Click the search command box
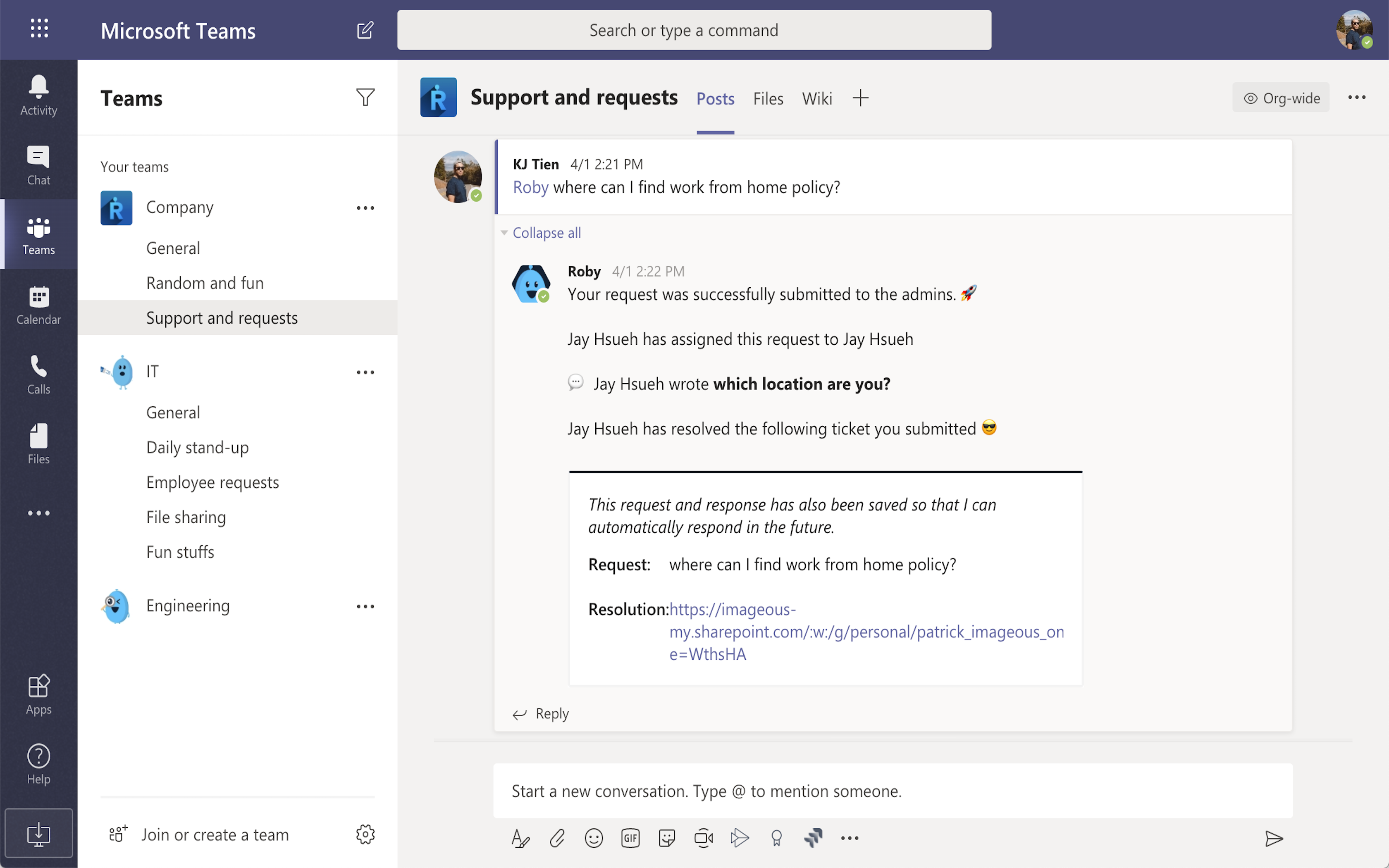 [694, 30]
